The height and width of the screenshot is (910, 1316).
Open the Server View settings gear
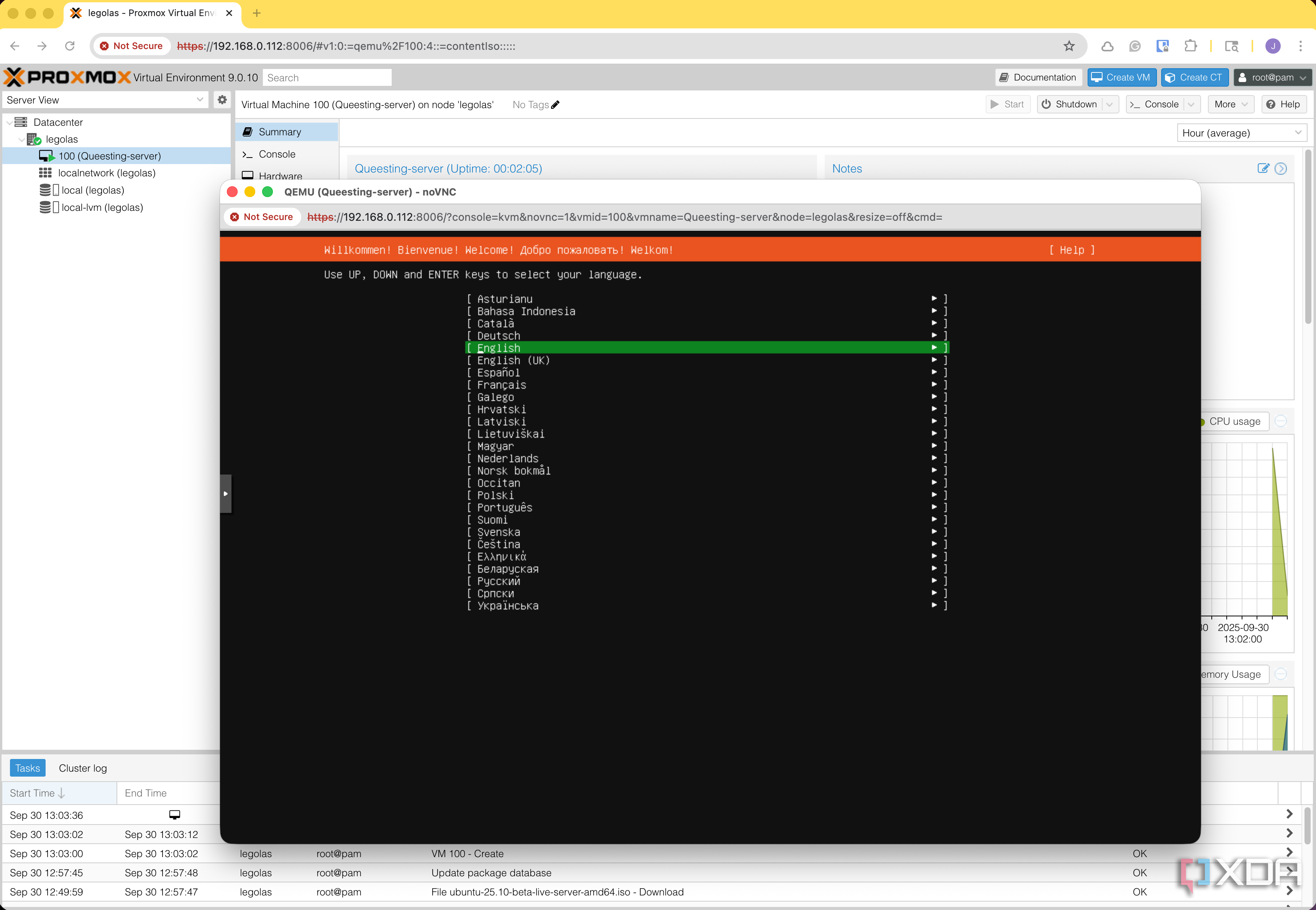tap(222, 100)
